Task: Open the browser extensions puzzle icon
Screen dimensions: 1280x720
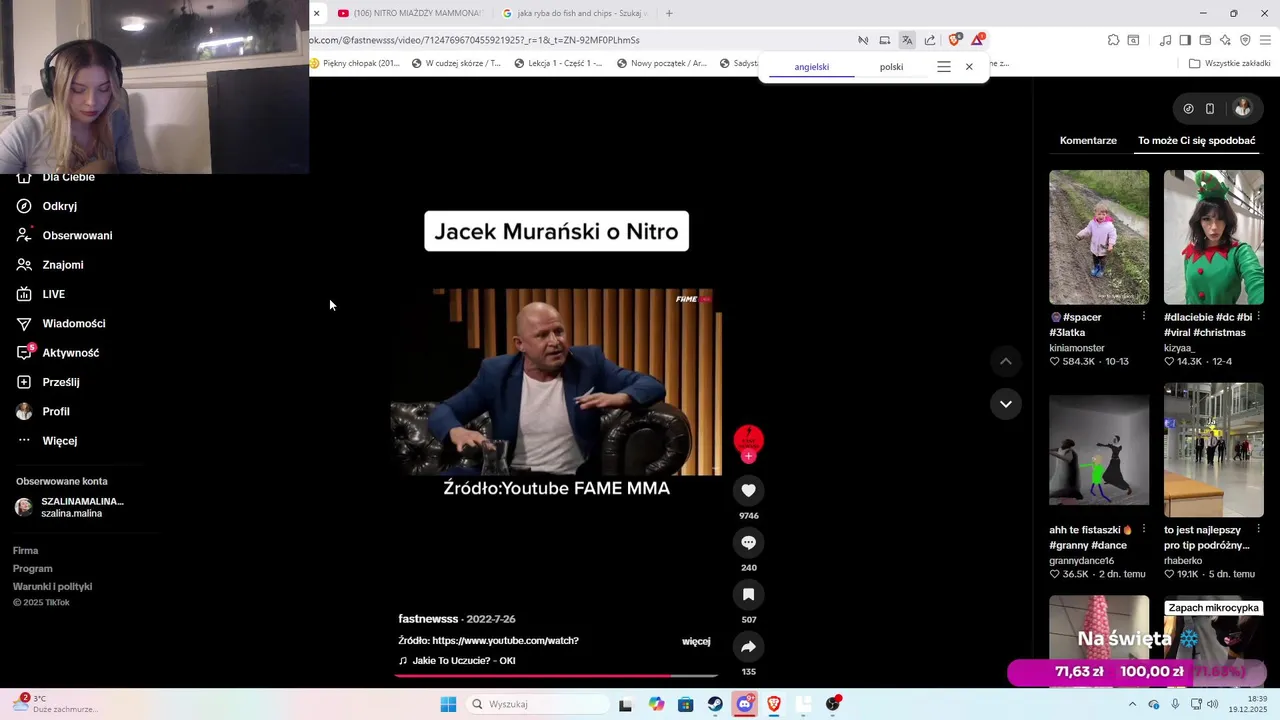Action: pyautogui.click(x=1113, y=40)
